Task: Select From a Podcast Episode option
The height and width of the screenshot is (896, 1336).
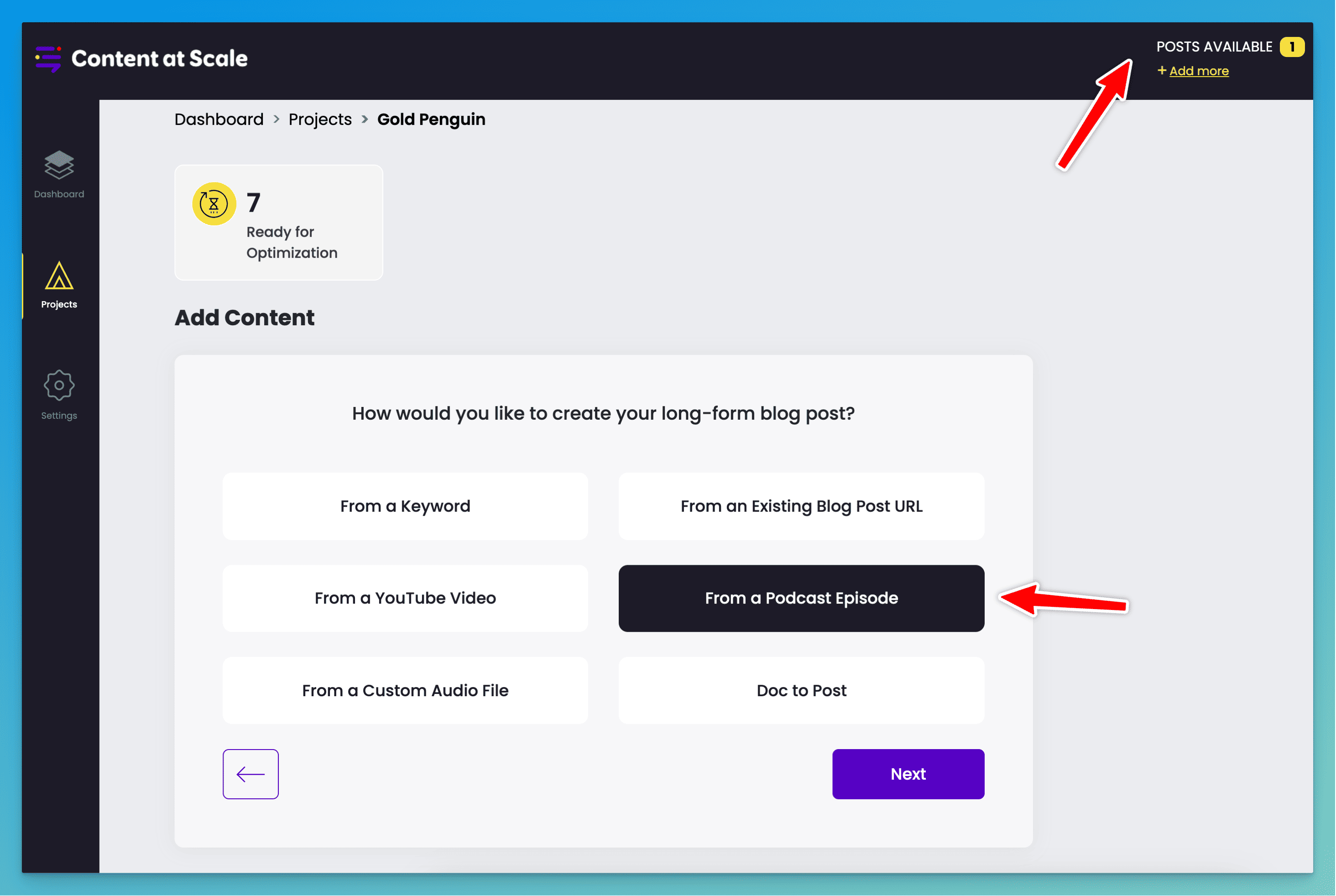Action: pyautogui.click(x=801, y=598)
